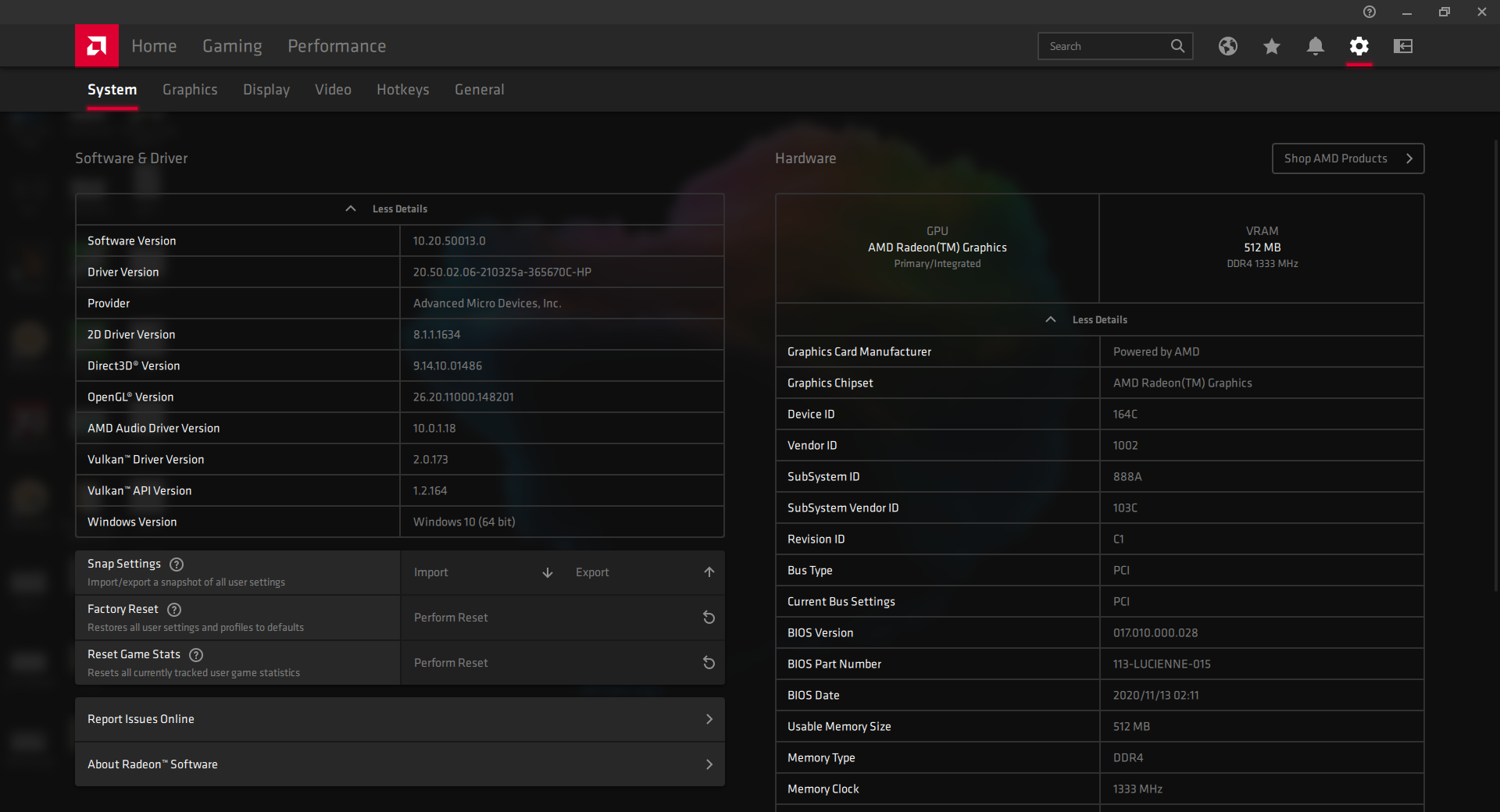1500x812 pixels.
Task: Select the Graphics settings tab
Action: point(190,90)
